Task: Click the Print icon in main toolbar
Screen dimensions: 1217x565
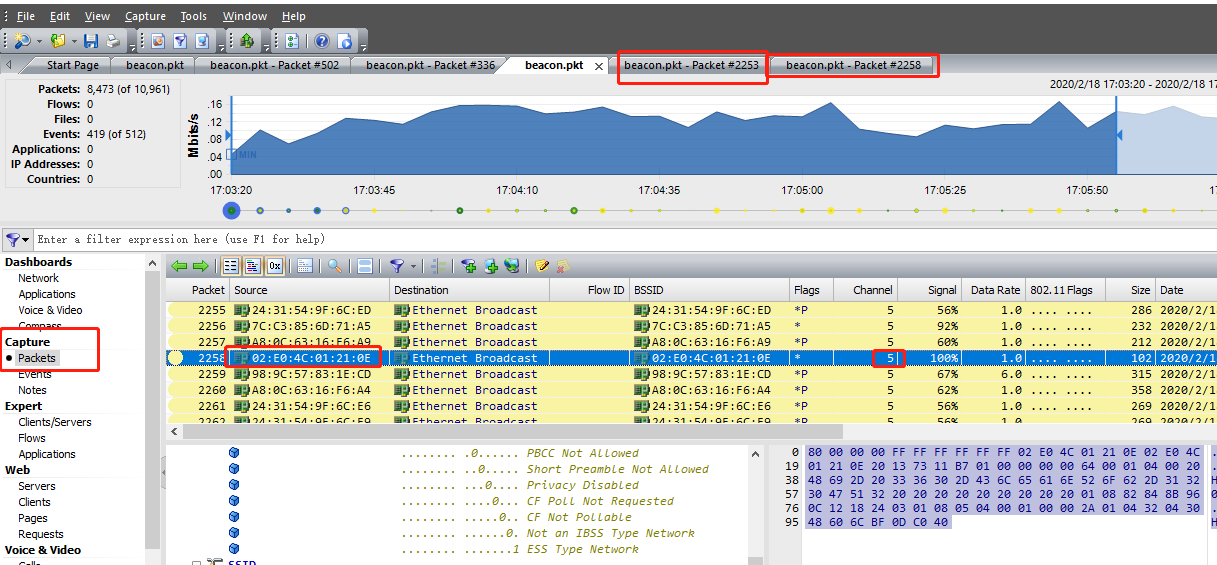Action: click(x=113, y=41)
